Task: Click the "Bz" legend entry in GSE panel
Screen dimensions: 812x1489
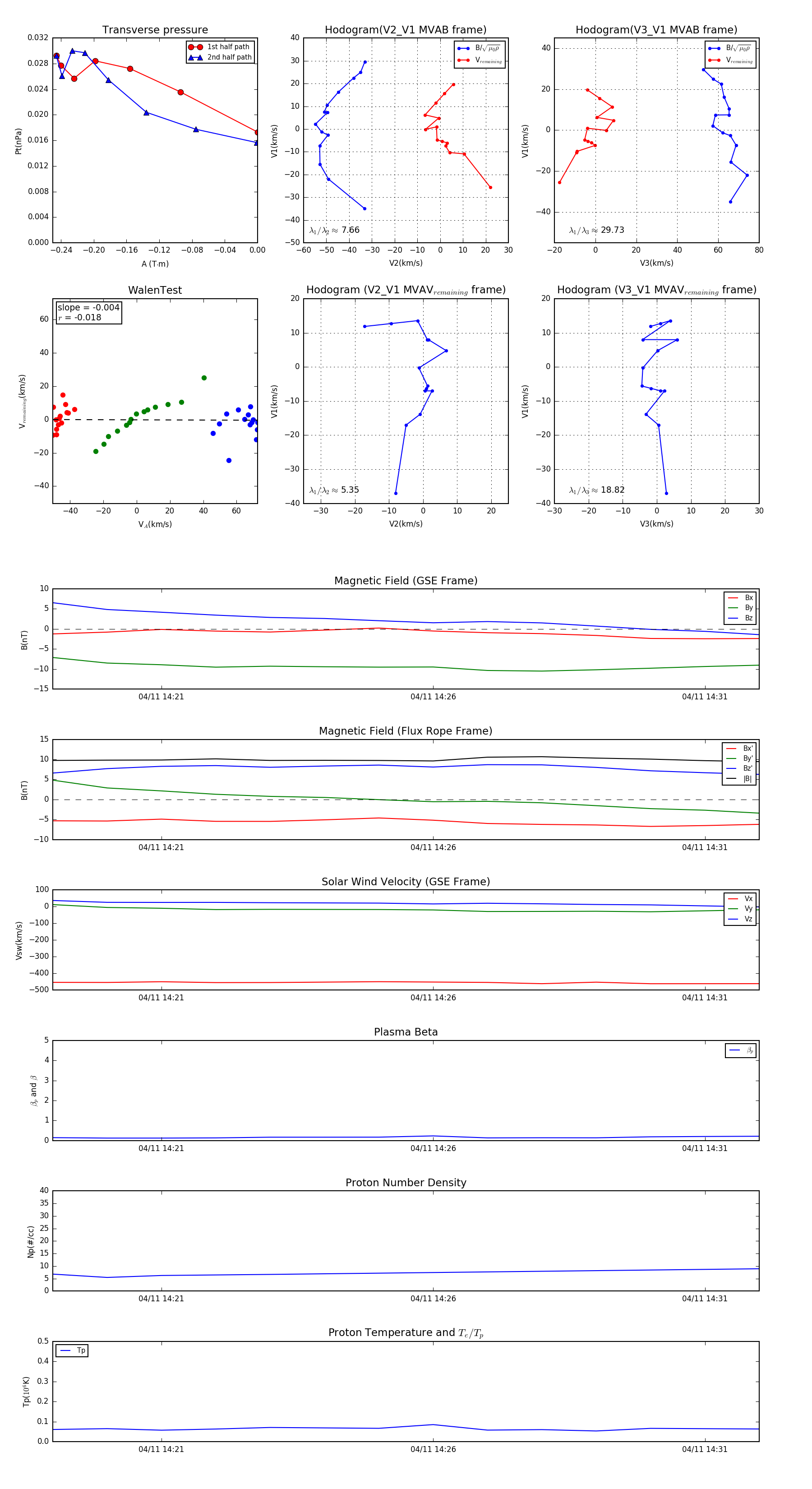Action: 740,619
